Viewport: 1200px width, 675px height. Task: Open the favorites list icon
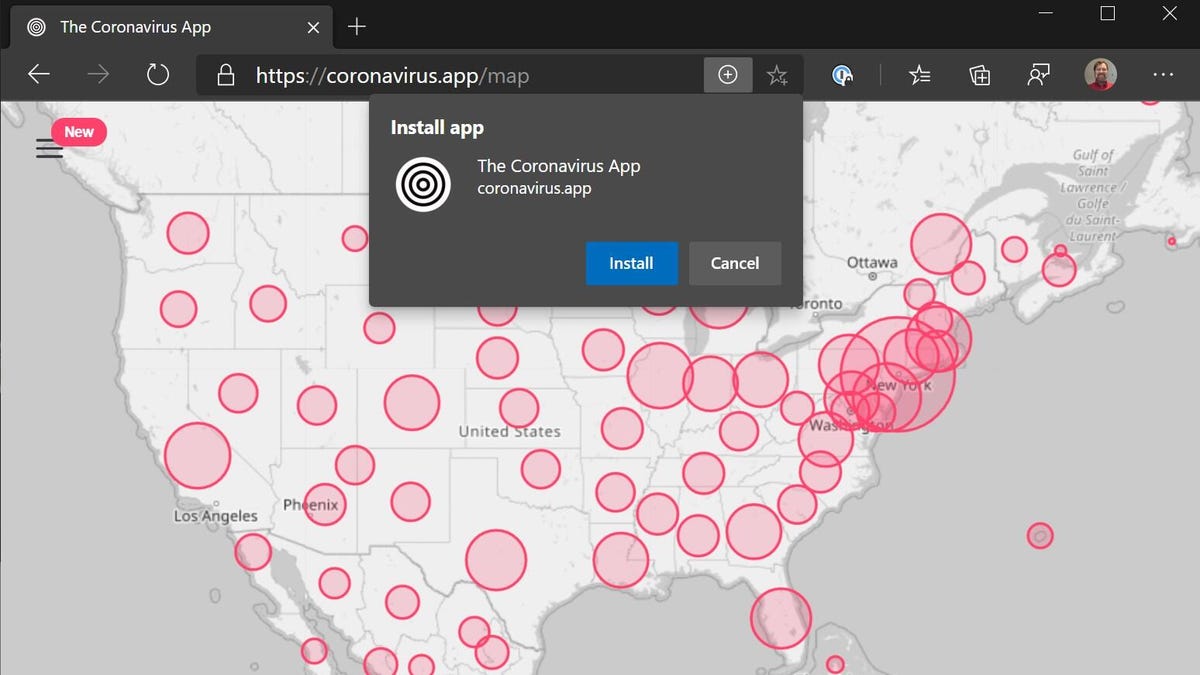(x=919, y=74)
